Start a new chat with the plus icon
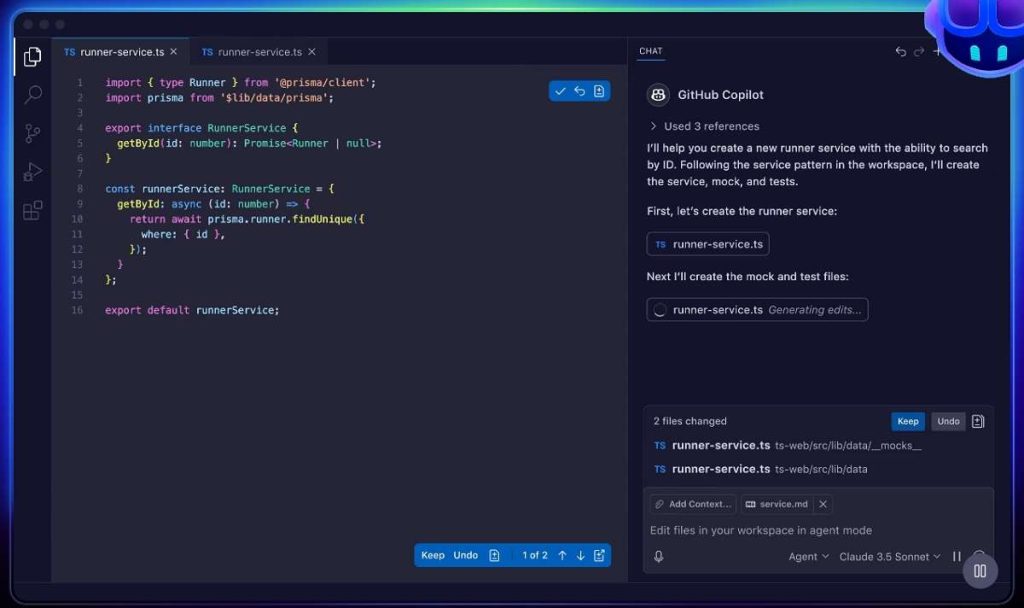Viewport: 1024px width, 608px height. (x=936, y=51)
